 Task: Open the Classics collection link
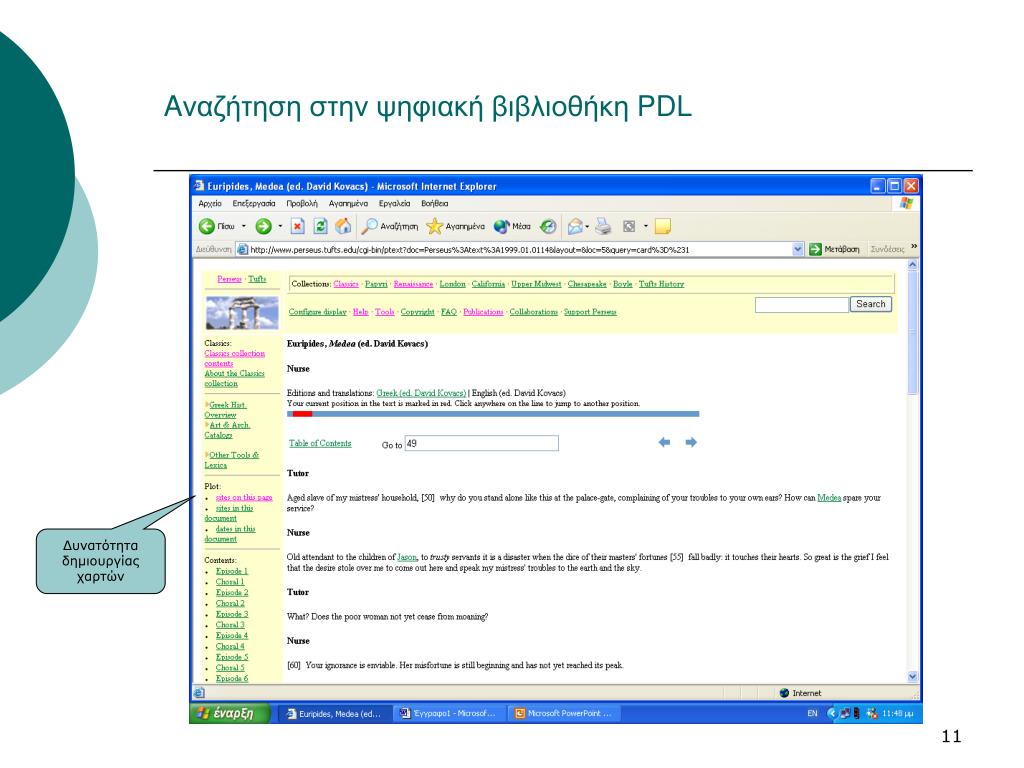click(x=346, y=284)
